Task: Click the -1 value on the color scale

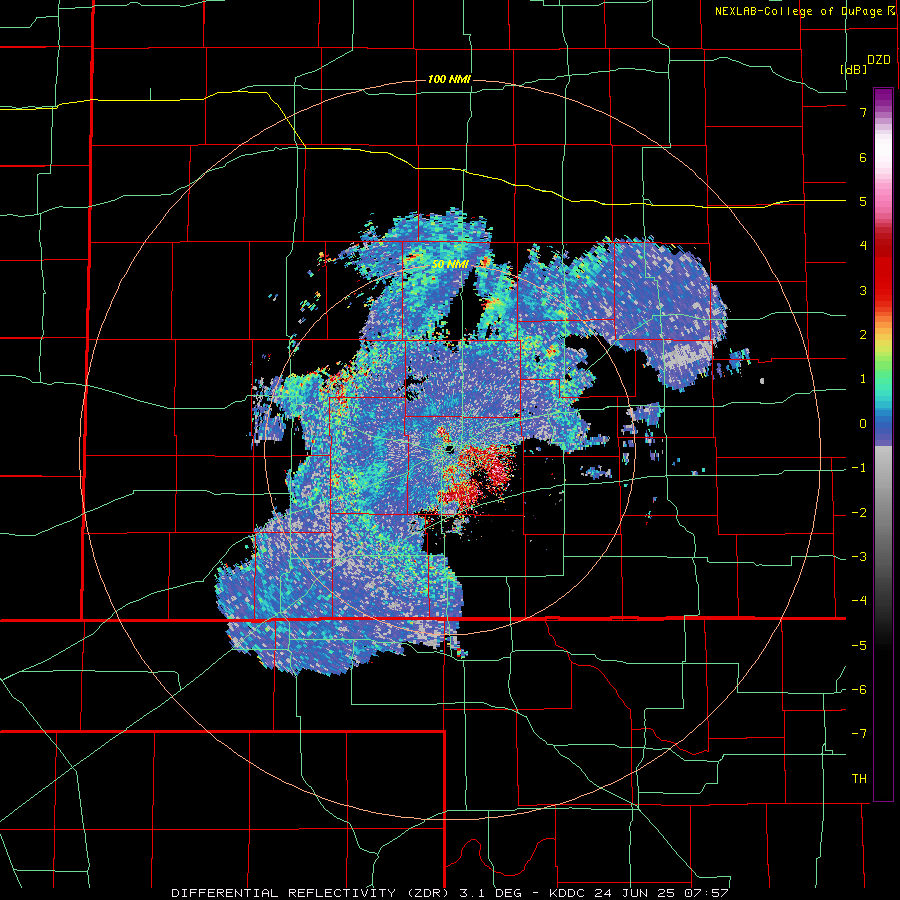Action: pyautogui.click(x=859, y=468)
